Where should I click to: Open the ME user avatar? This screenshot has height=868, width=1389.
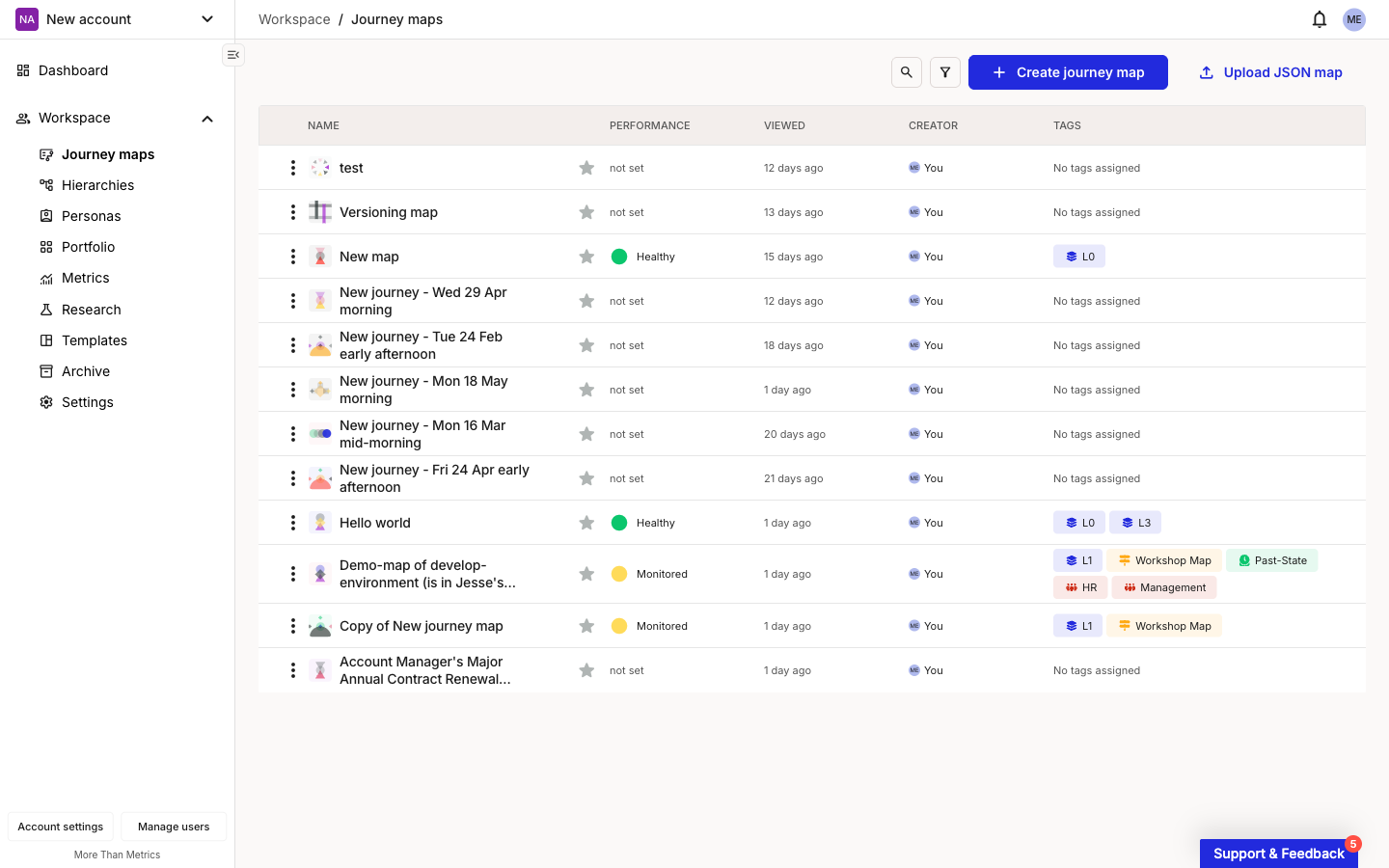pos(1354,19)
